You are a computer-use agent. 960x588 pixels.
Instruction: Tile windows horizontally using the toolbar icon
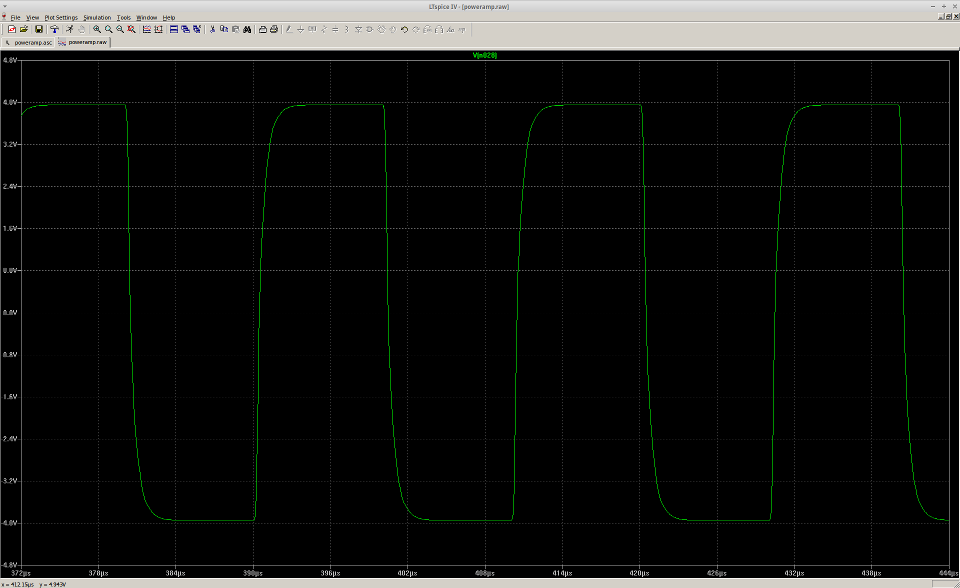[174, 29]
